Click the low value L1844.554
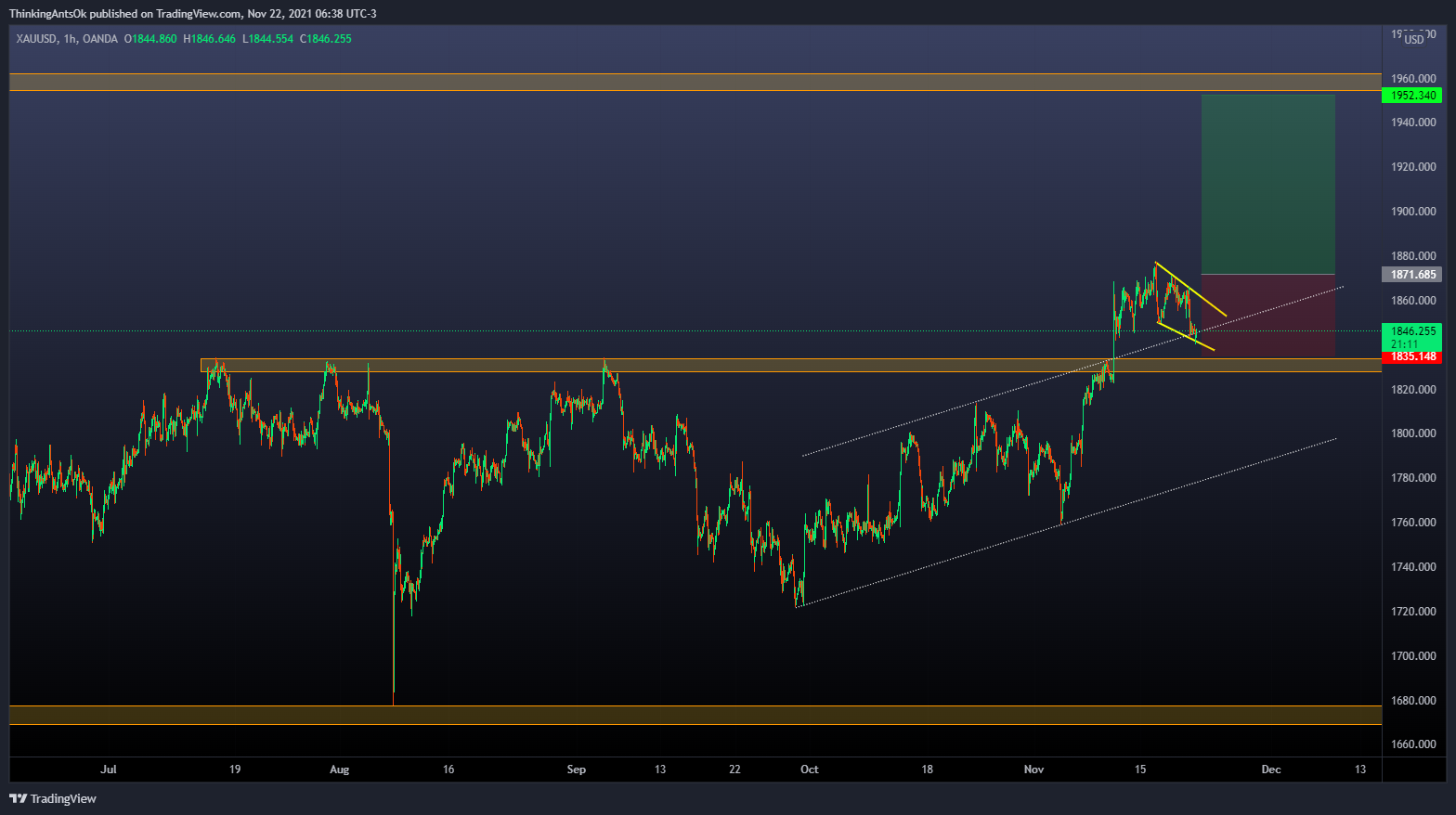Image resolution: width=1456 pixels, height=815 pixels. [267, 39]
